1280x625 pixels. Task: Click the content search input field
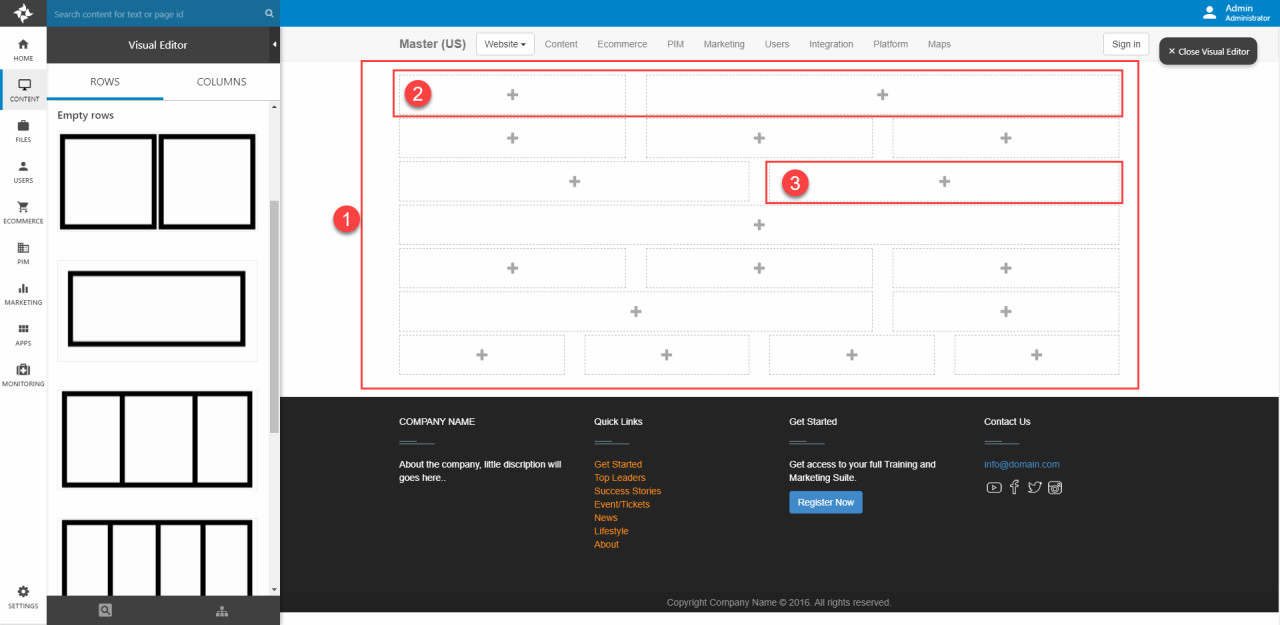pyautogui.click(x=157, y=14)
